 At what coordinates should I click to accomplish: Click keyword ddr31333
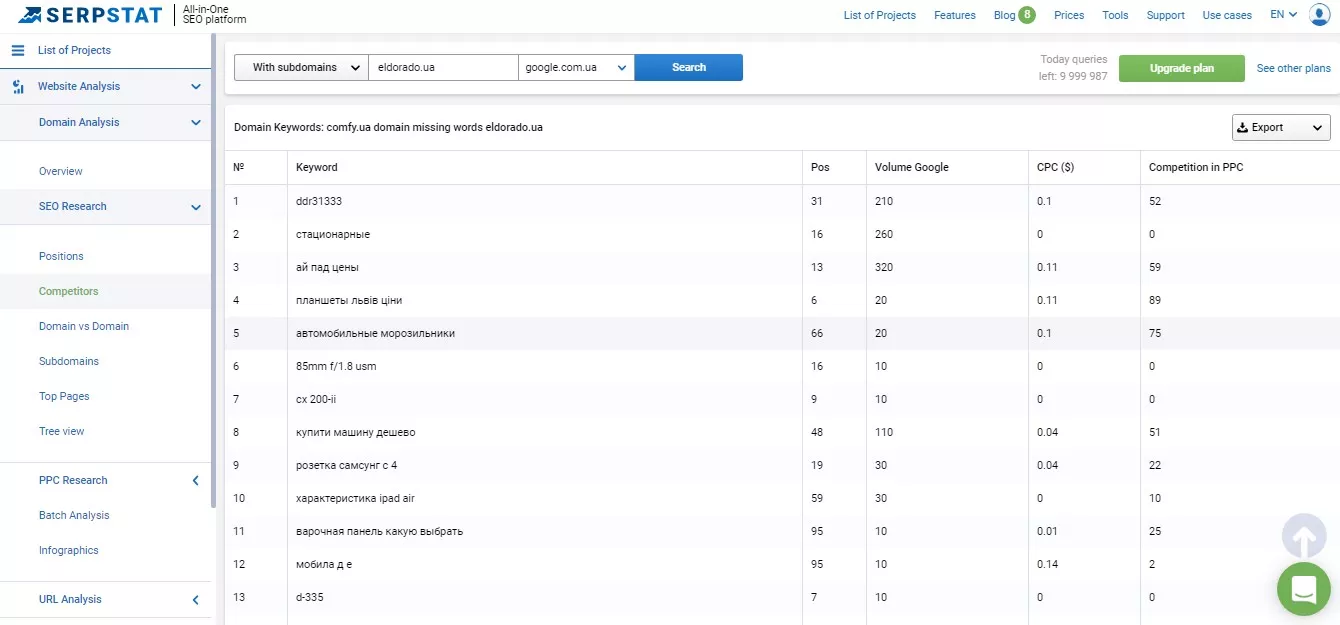tap(319, 201)
